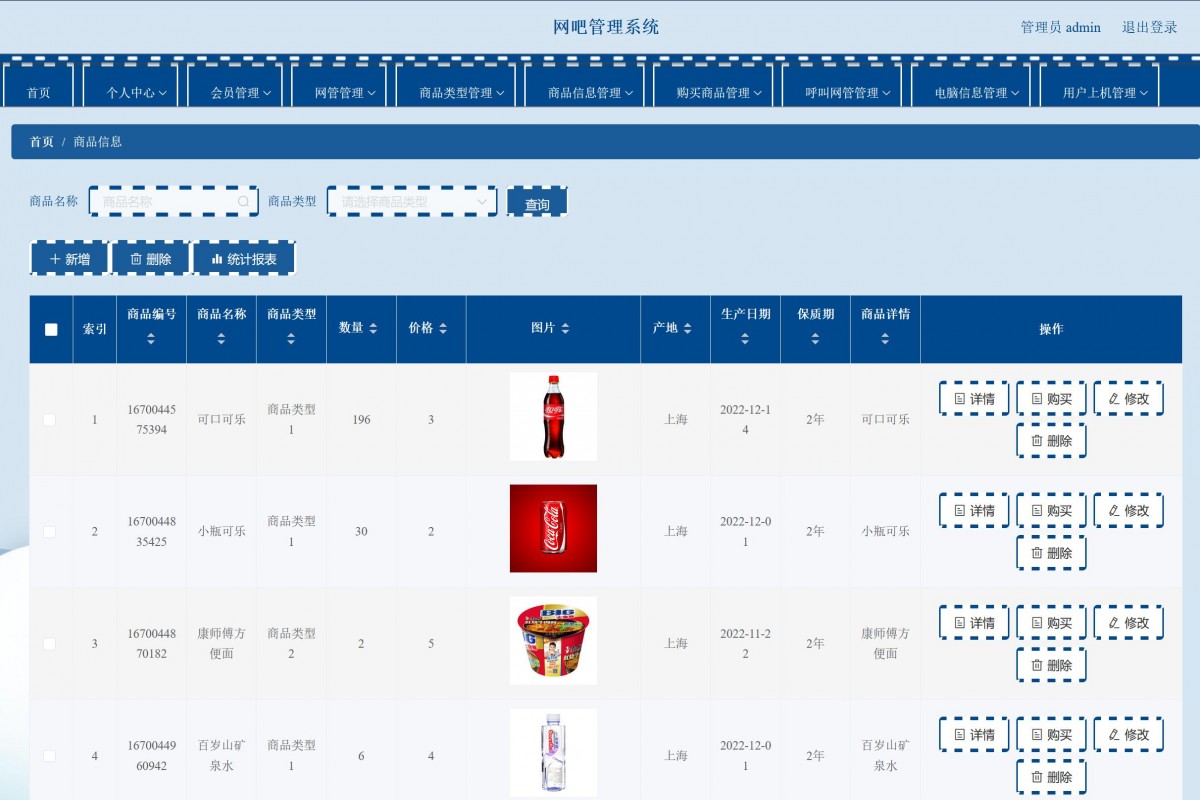This screenshot has height=800, width=1200.
Task: Click the 购买 icon for 小瓶可乐
Action: (1037, 510)
